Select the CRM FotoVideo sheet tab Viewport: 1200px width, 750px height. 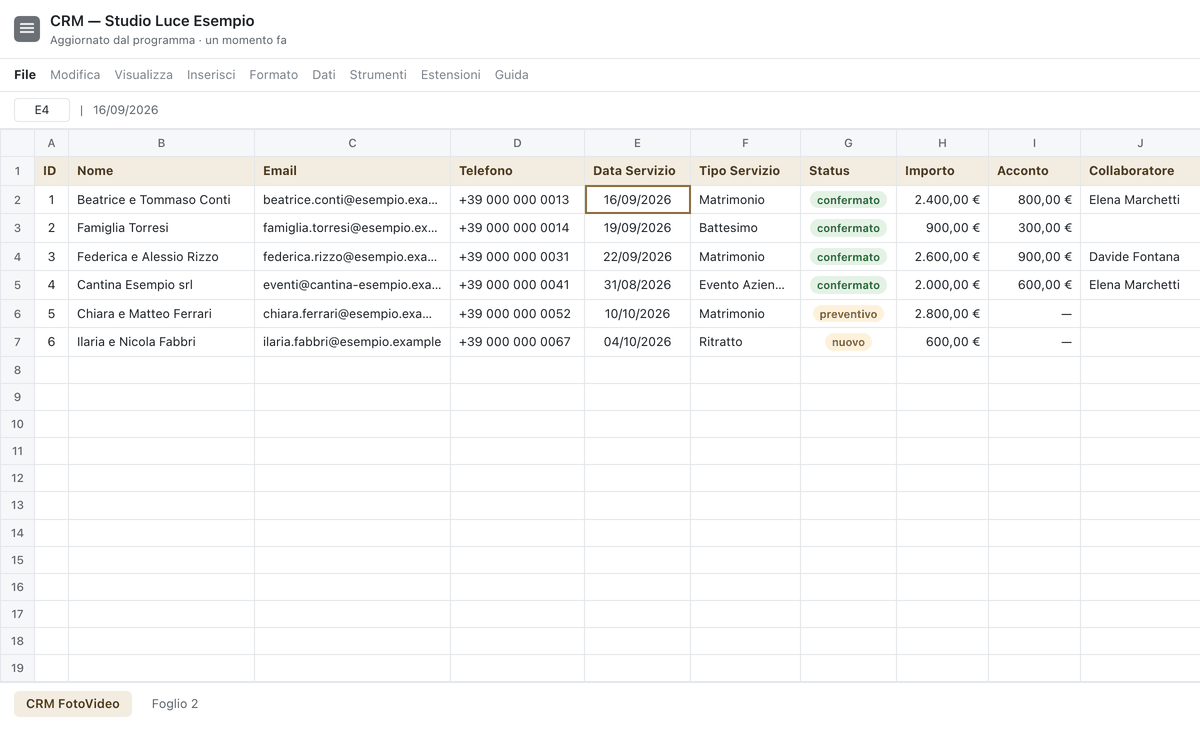(73, 704)
